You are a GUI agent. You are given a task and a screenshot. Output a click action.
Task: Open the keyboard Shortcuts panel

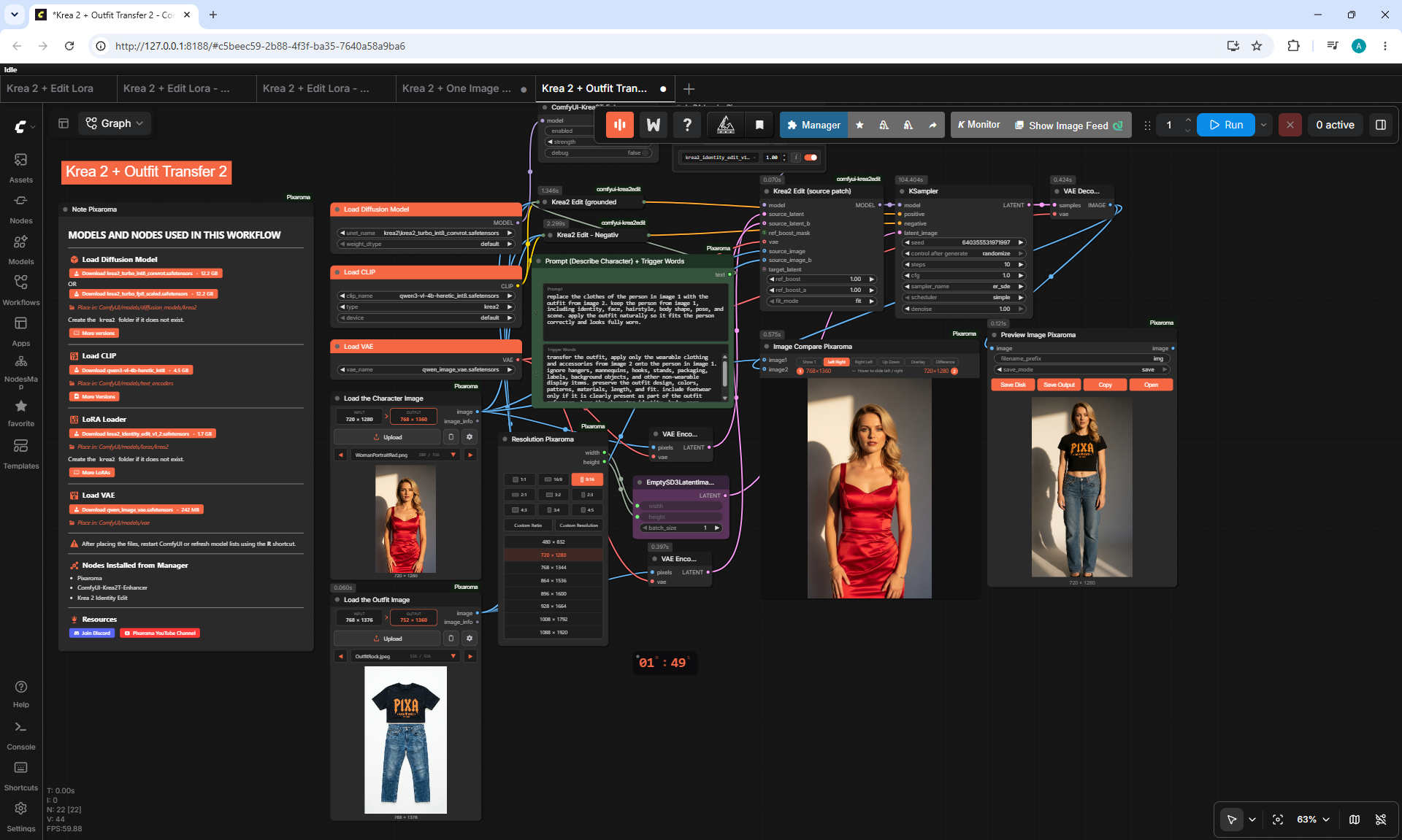20,777
